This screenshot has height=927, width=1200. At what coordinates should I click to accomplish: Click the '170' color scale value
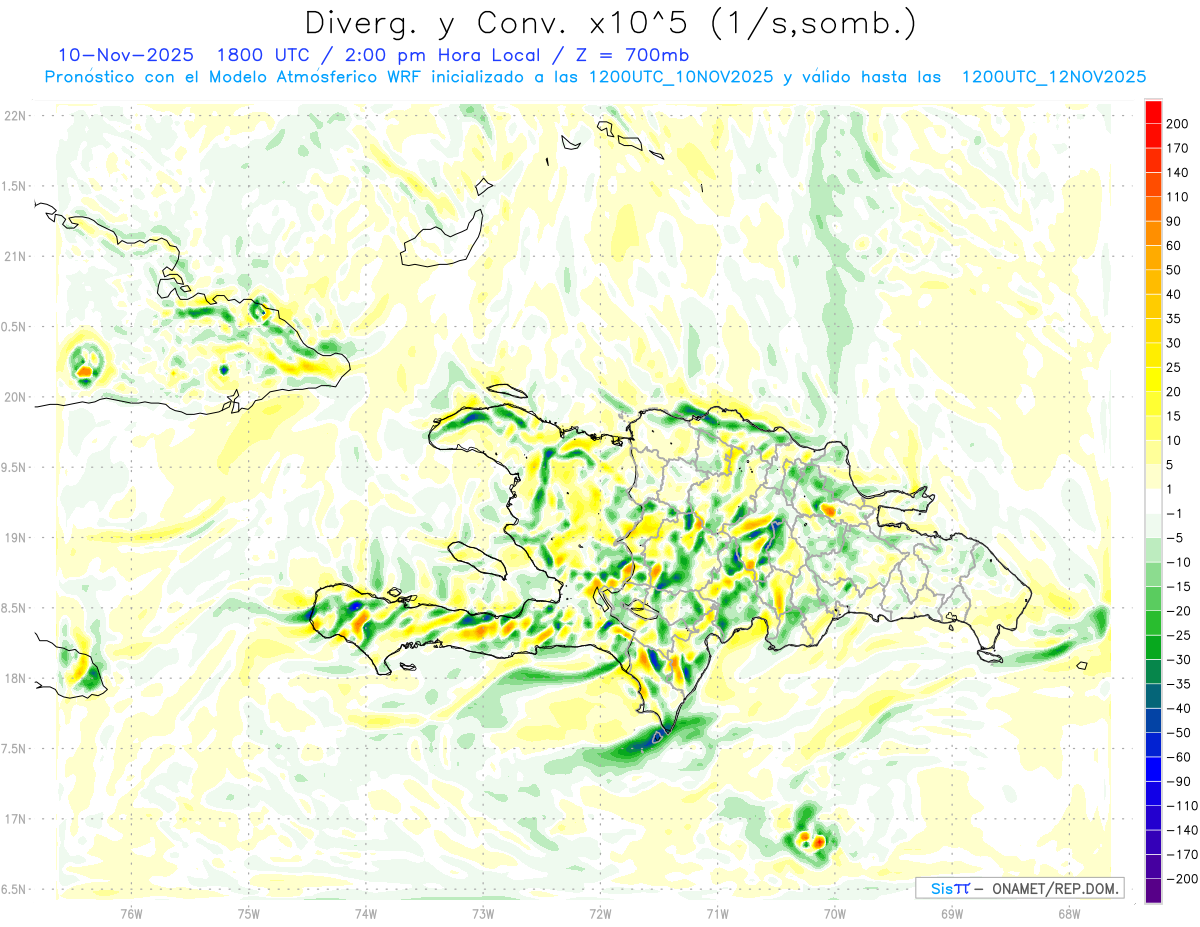(1178, 149)
